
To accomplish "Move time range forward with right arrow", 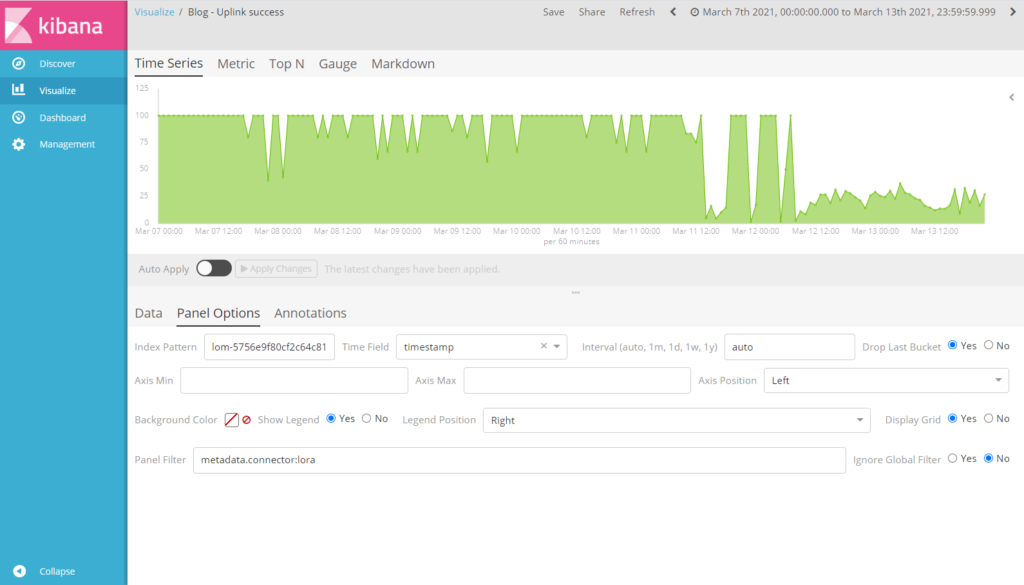I will point(1013,12).
